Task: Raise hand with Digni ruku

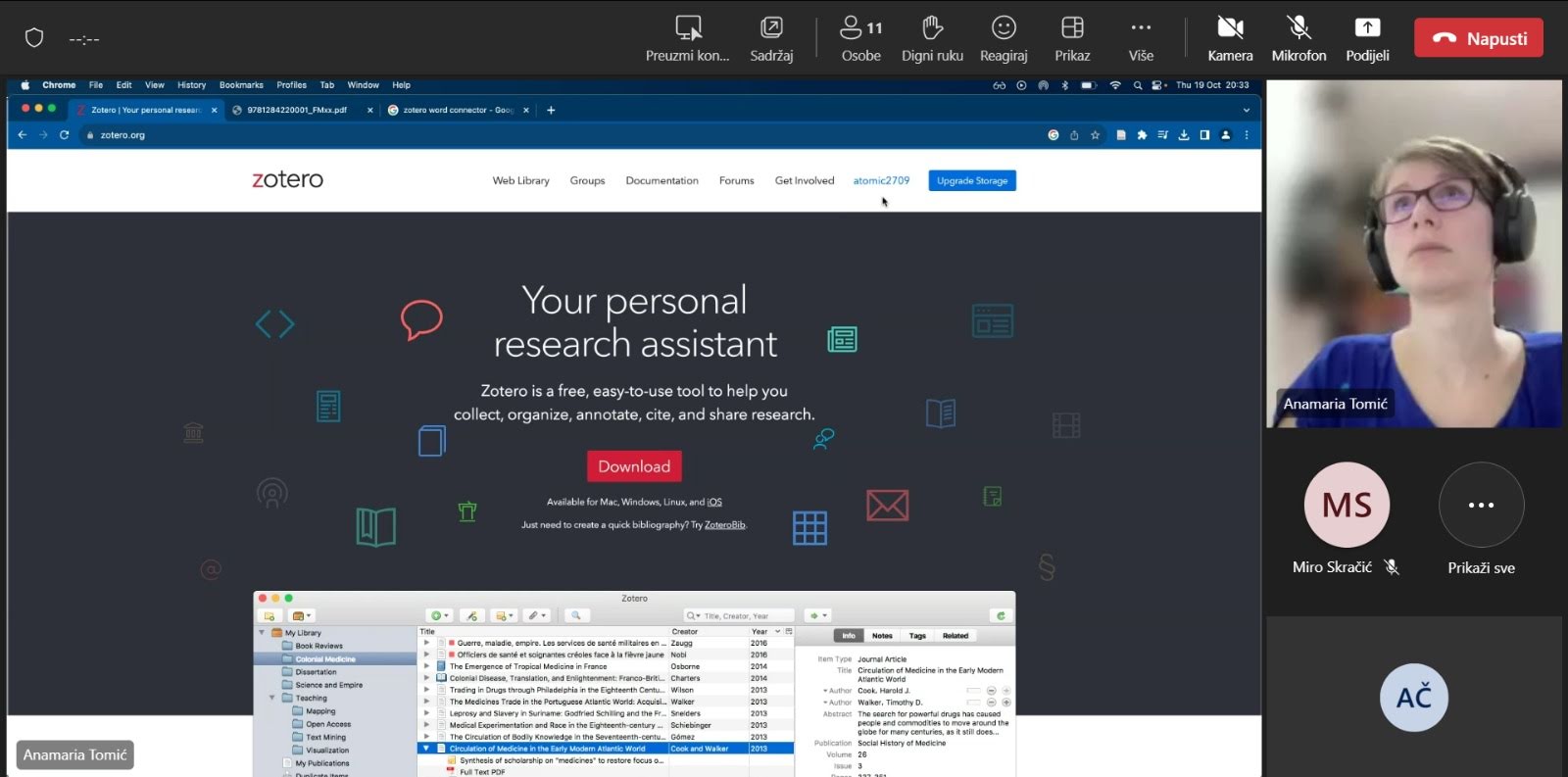Action: 932,39
